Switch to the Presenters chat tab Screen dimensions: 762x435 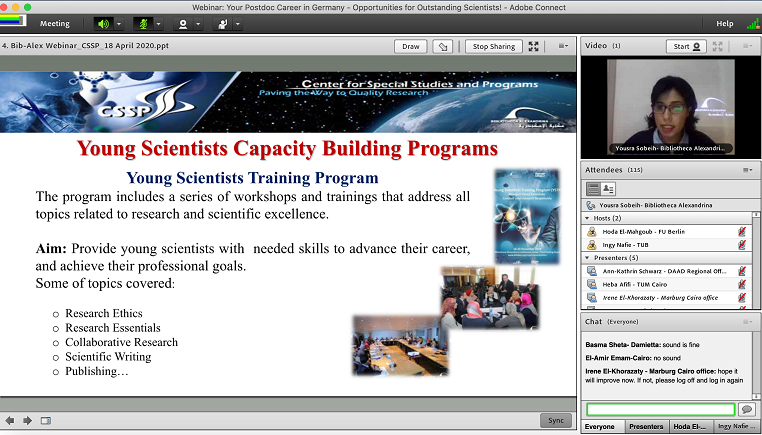[646, 426]
